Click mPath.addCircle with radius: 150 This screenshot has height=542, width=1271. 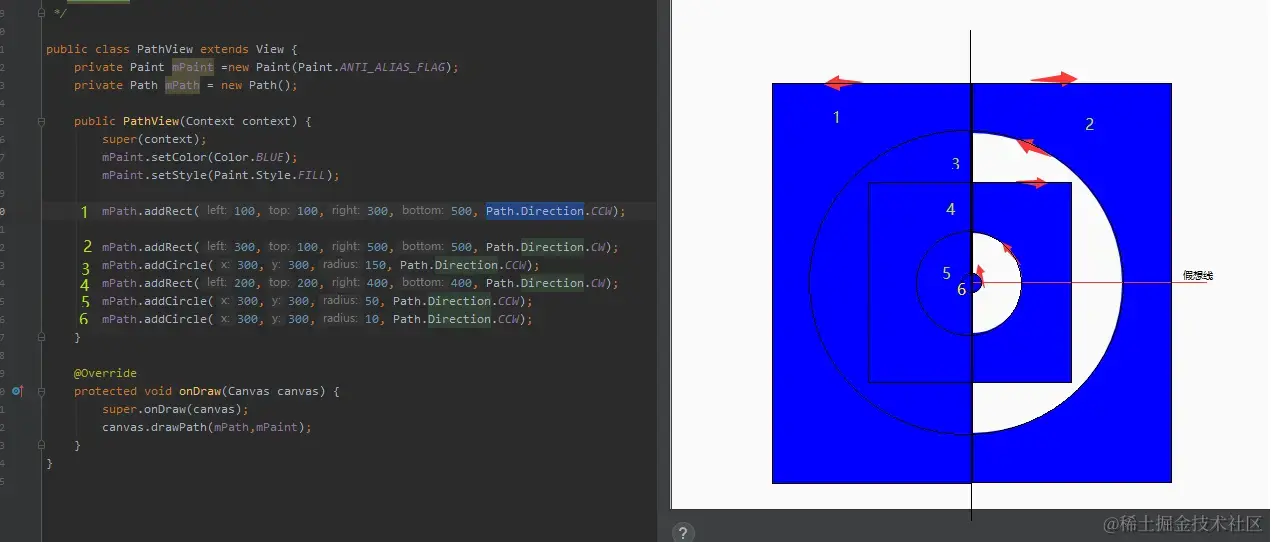tap(321, 265)
